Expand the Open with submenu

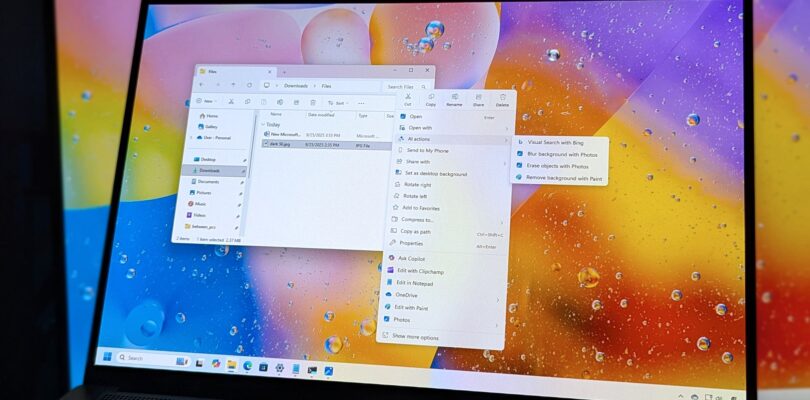pyautogui.click(x=420, y=128)
